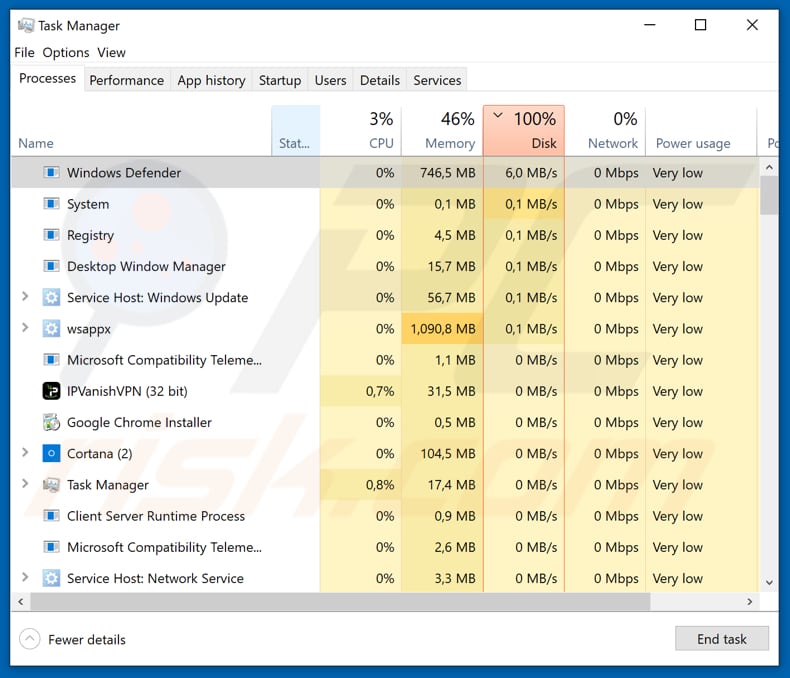Open the Startup tab
Image resolution: width=790 pixels, height=678 pixels.
[280, 80]
